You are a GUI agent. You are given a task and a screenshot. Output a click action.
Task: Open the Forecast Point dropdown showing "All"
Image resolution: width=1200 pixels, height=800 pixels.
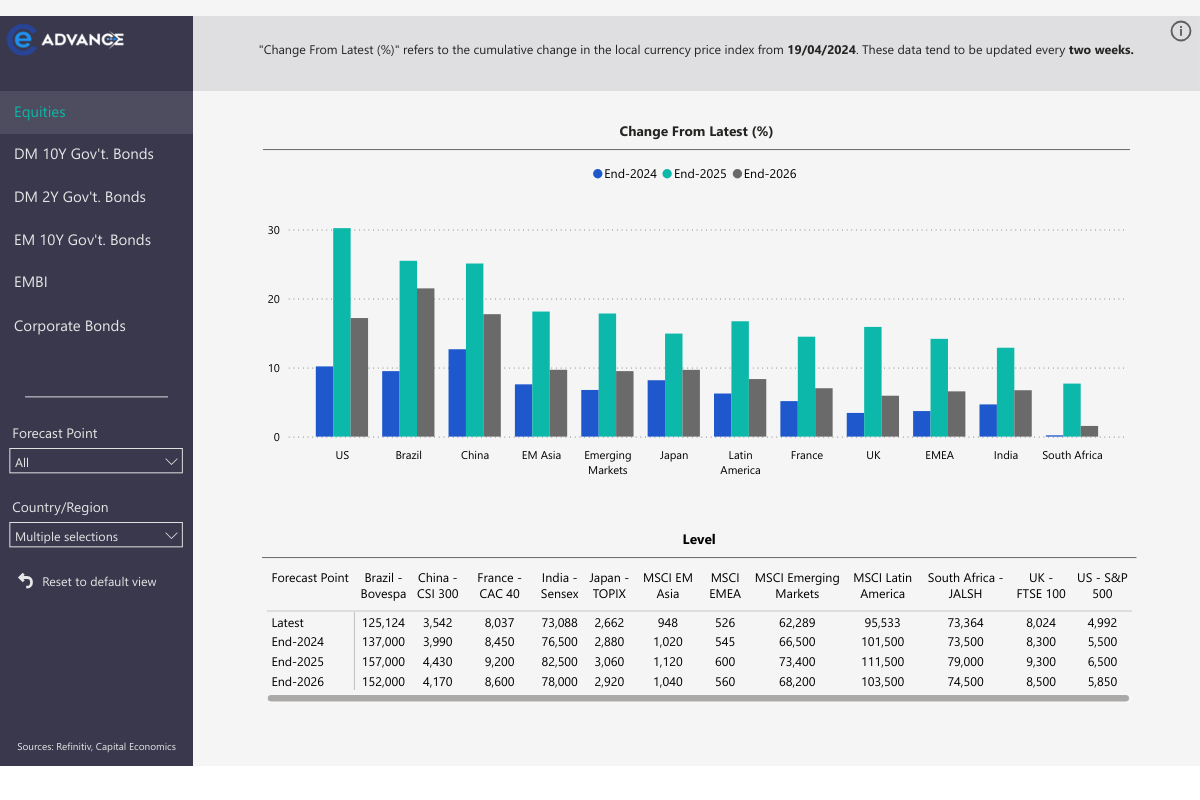(96, 461)
